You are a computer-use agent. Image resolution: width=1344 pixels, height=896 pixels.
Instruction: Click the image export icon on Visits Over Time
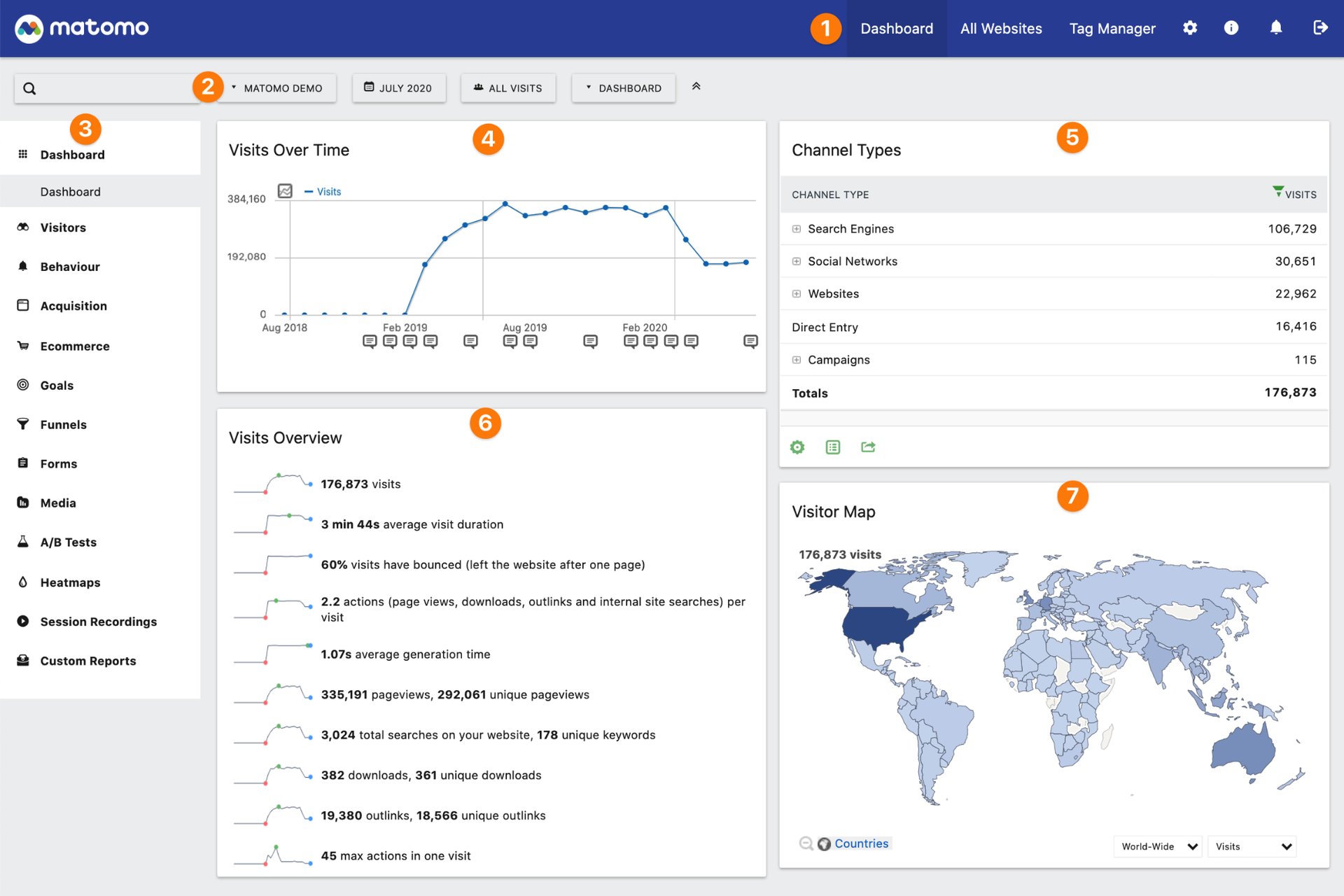pos(285,190)
